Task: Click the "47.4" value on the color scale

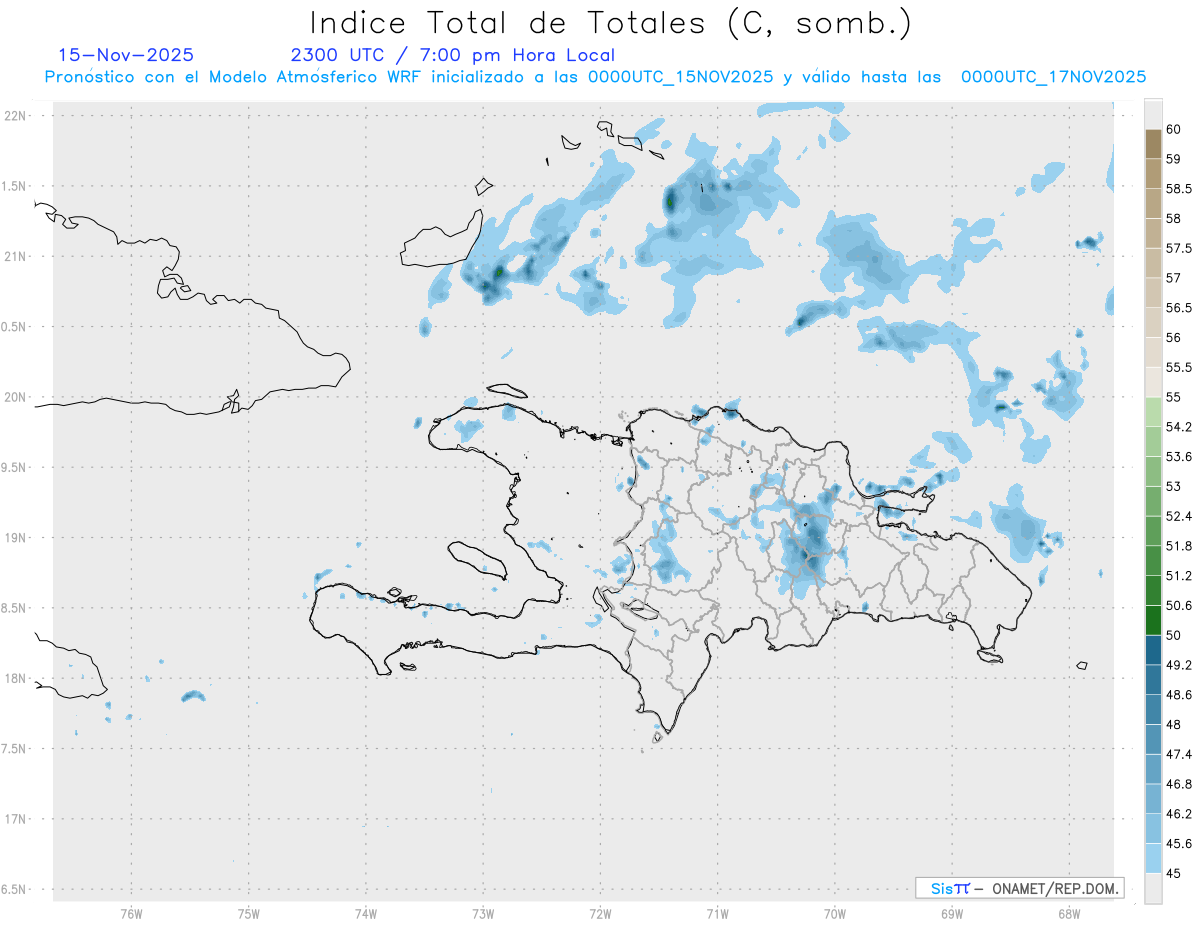Action: [1178, 754]
